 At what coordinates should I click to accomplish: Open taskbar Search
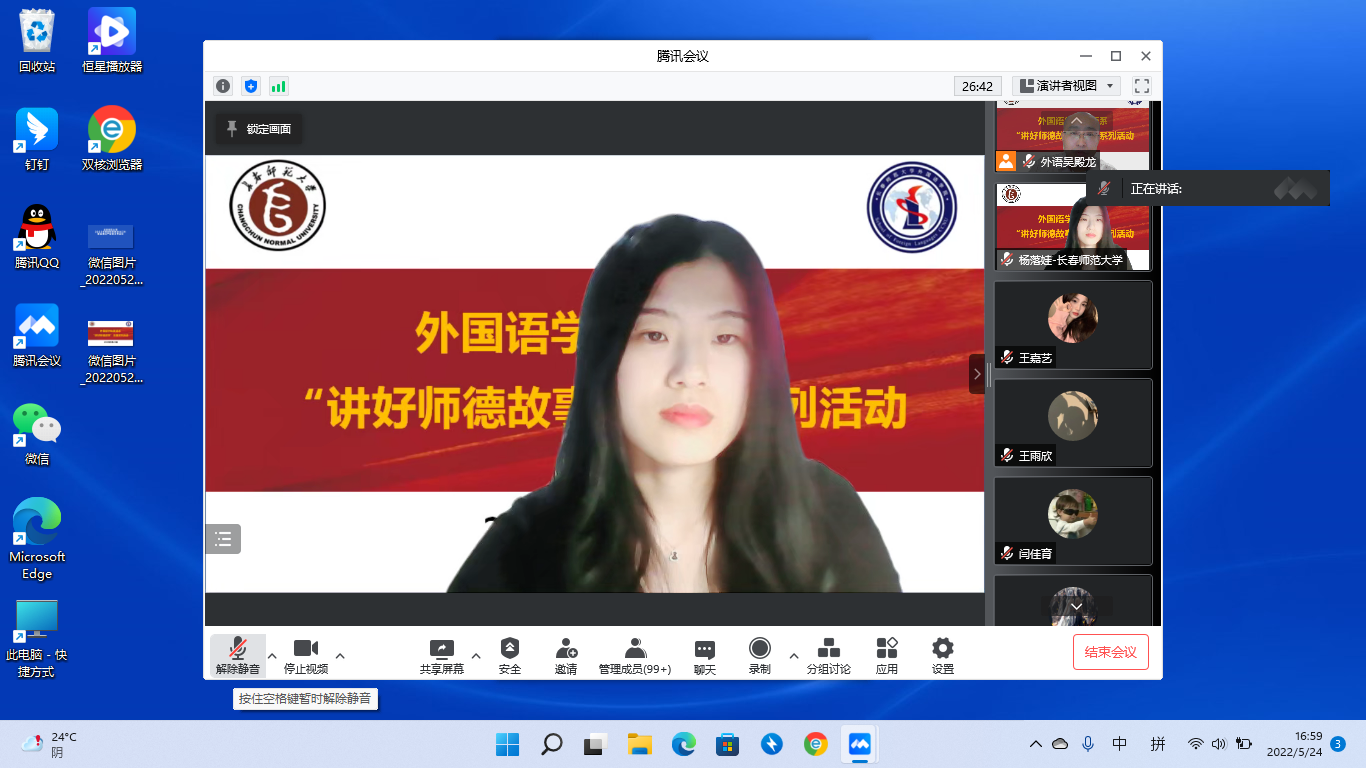(551, 744)
